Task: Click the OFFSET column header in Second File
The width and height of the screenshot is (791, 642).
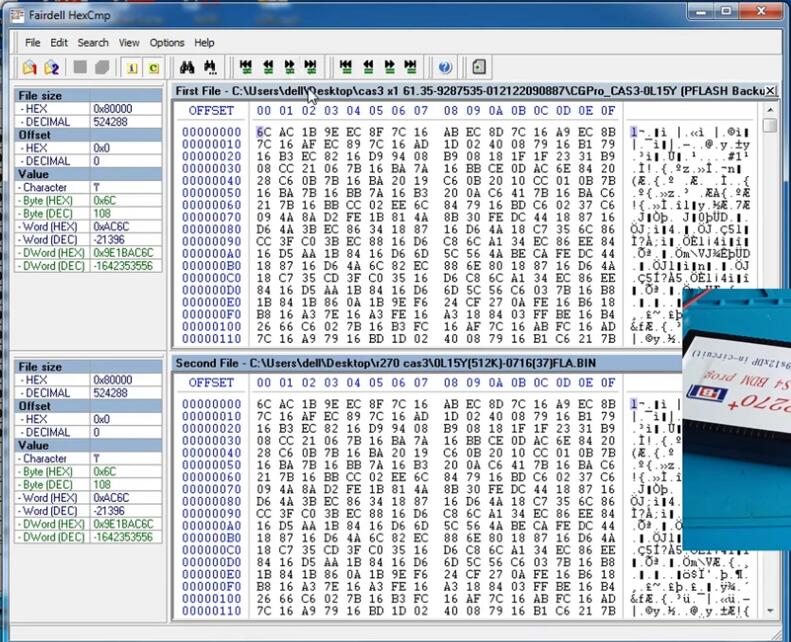Action: [211, 383]
